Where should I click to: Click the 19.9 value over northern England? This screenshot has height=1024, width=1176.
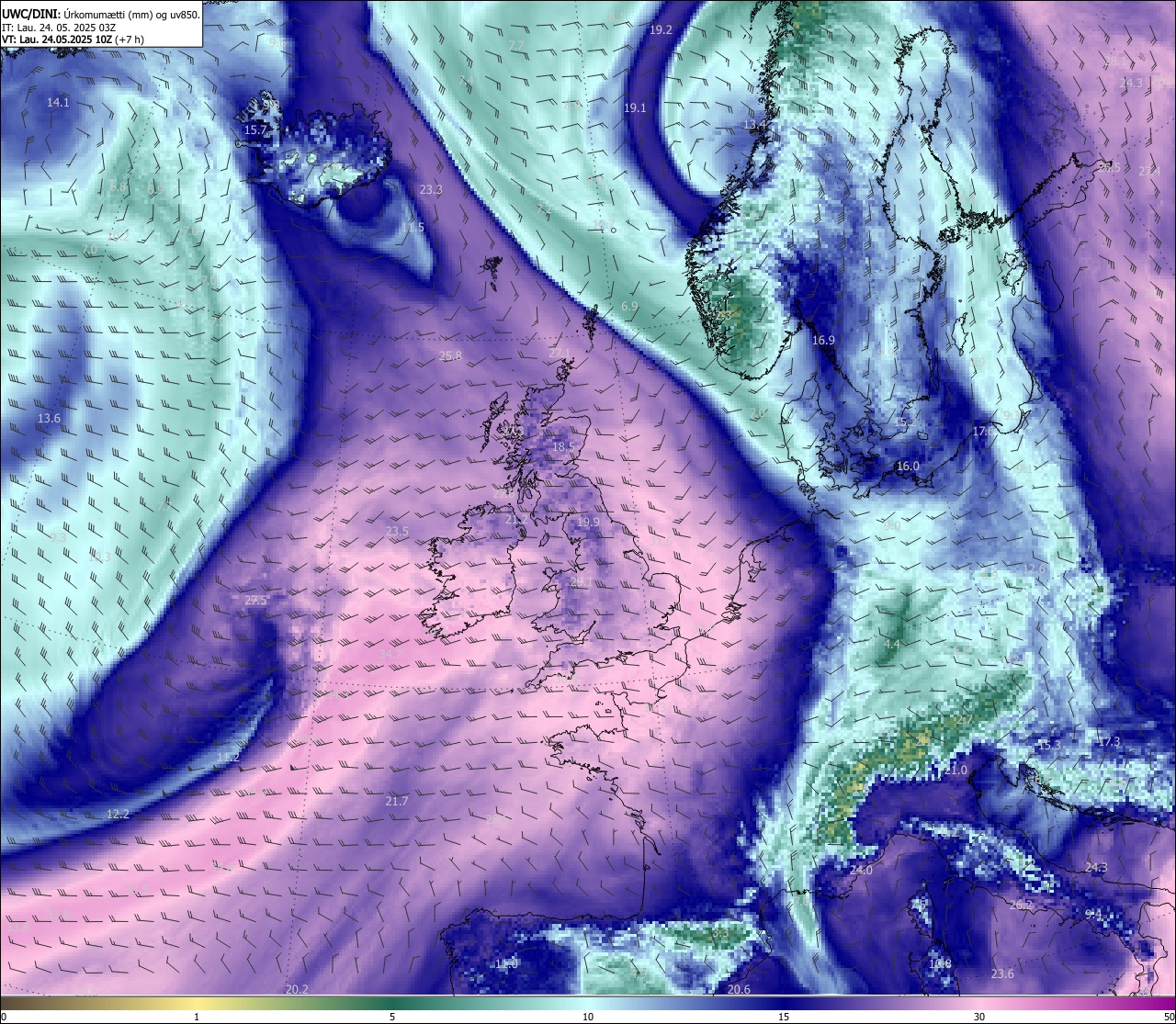(x=588, y=523)
